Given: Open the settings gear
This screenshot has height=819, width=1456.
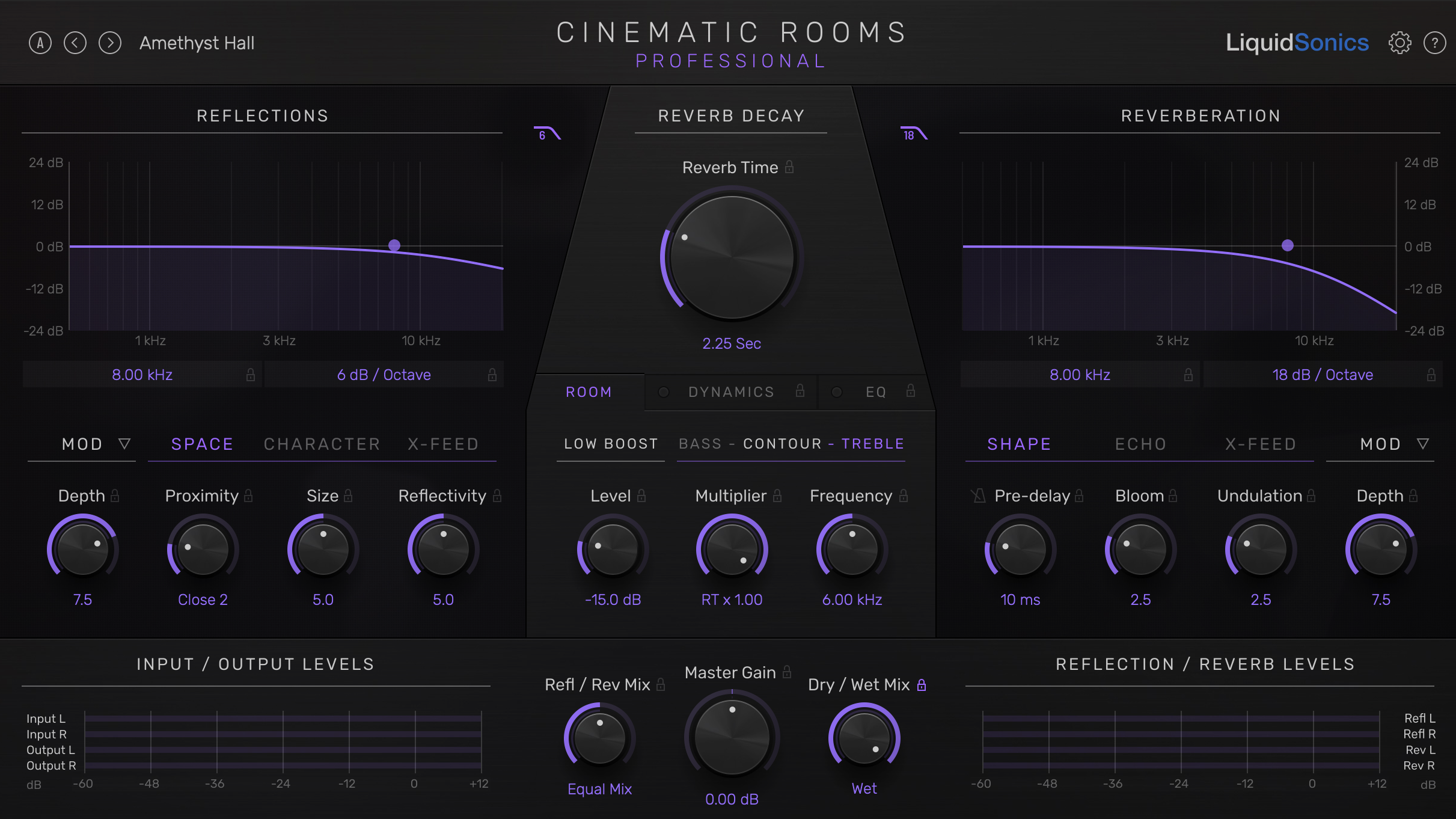Looking at the screenshot, I should pyautogui.click(x=1399, y=43).
